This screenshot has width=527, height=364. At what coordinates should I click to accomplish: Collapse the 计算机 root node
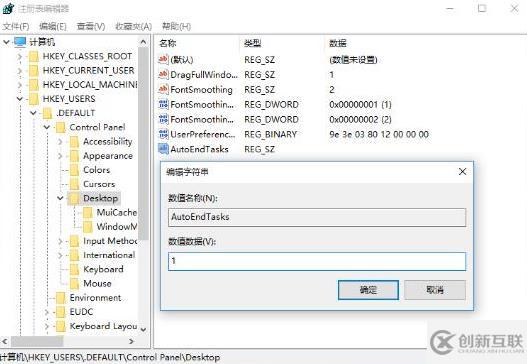(x=6, y=42)
